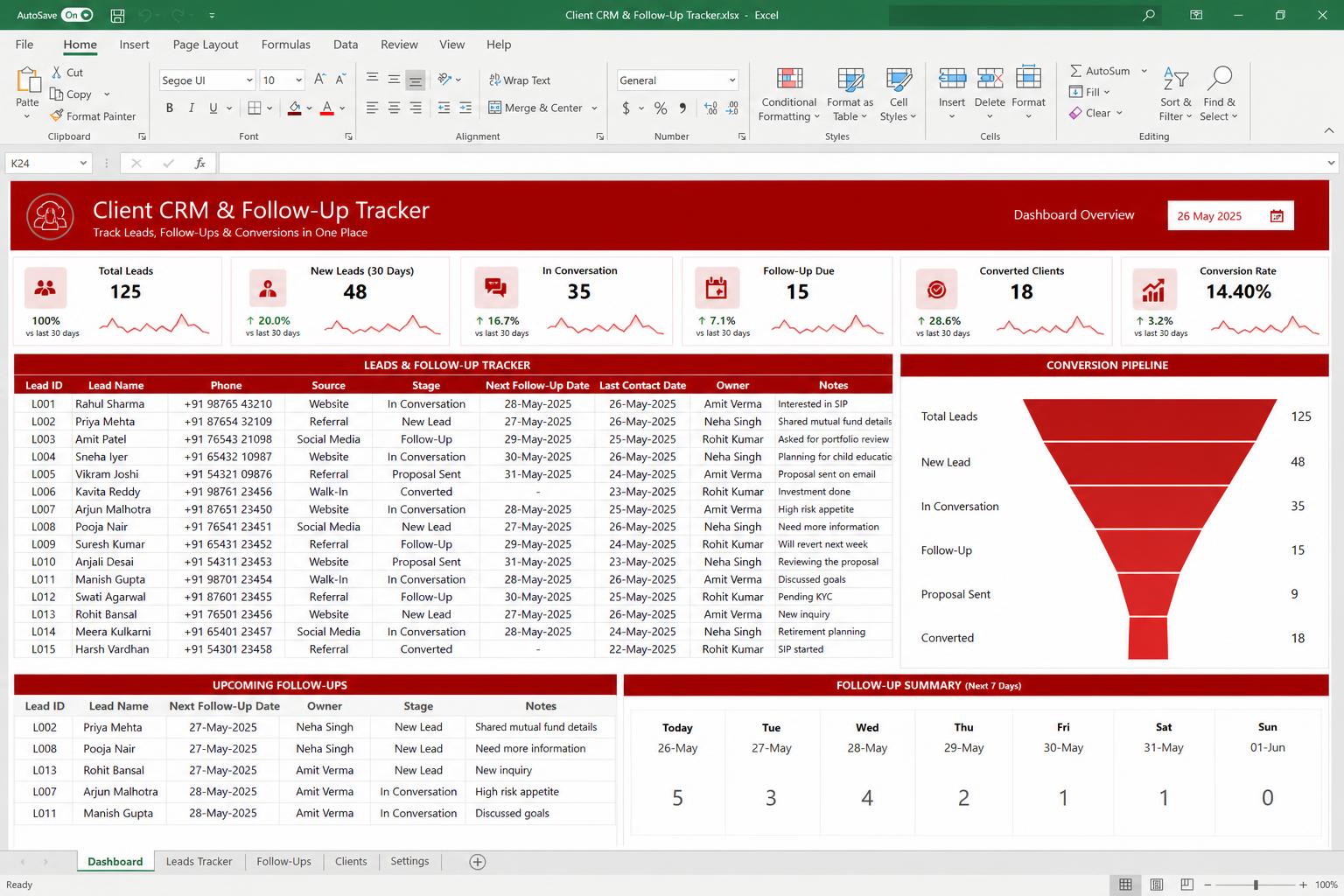Screen dimensions: 1344x896
Task: Open the font size dropdown
Action: 298,80
